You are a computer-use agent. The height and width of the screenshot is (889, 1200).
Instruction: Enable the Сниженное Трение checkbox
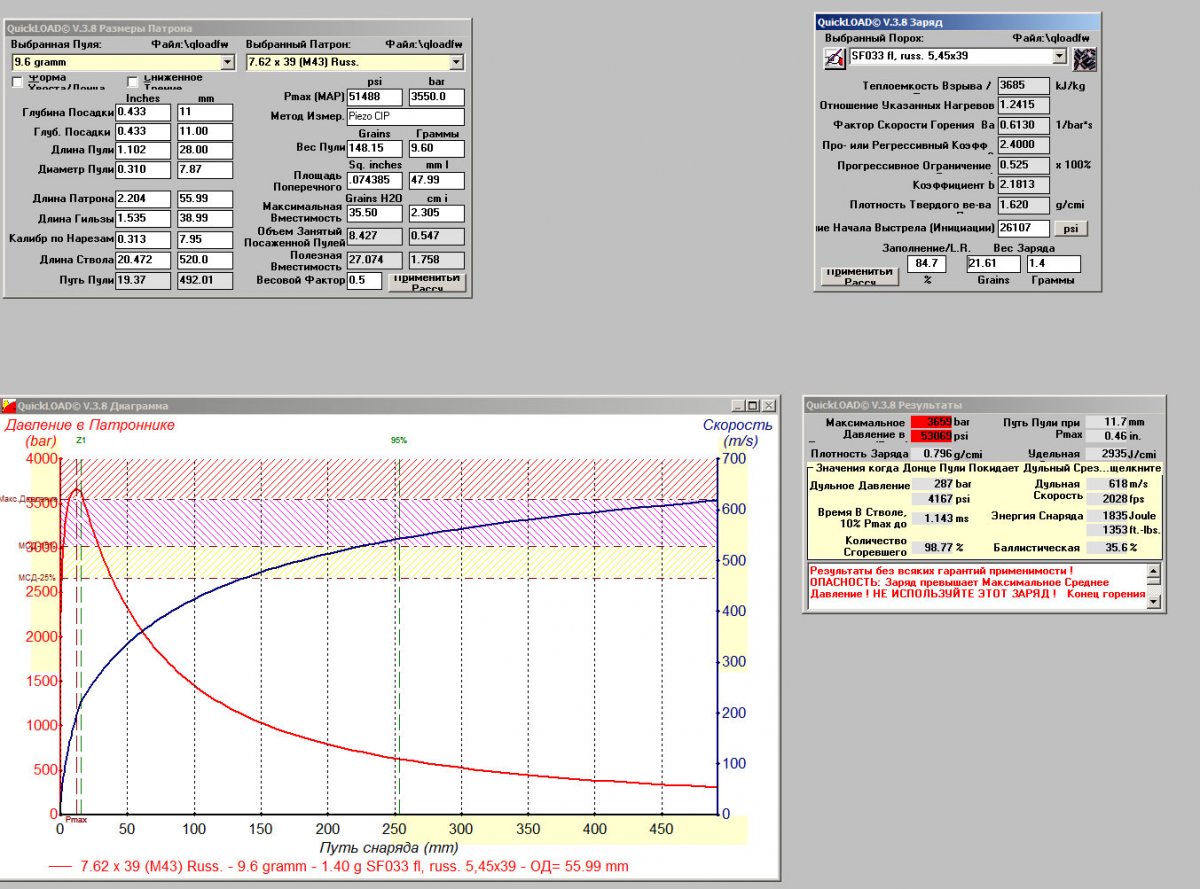[133, 81]
